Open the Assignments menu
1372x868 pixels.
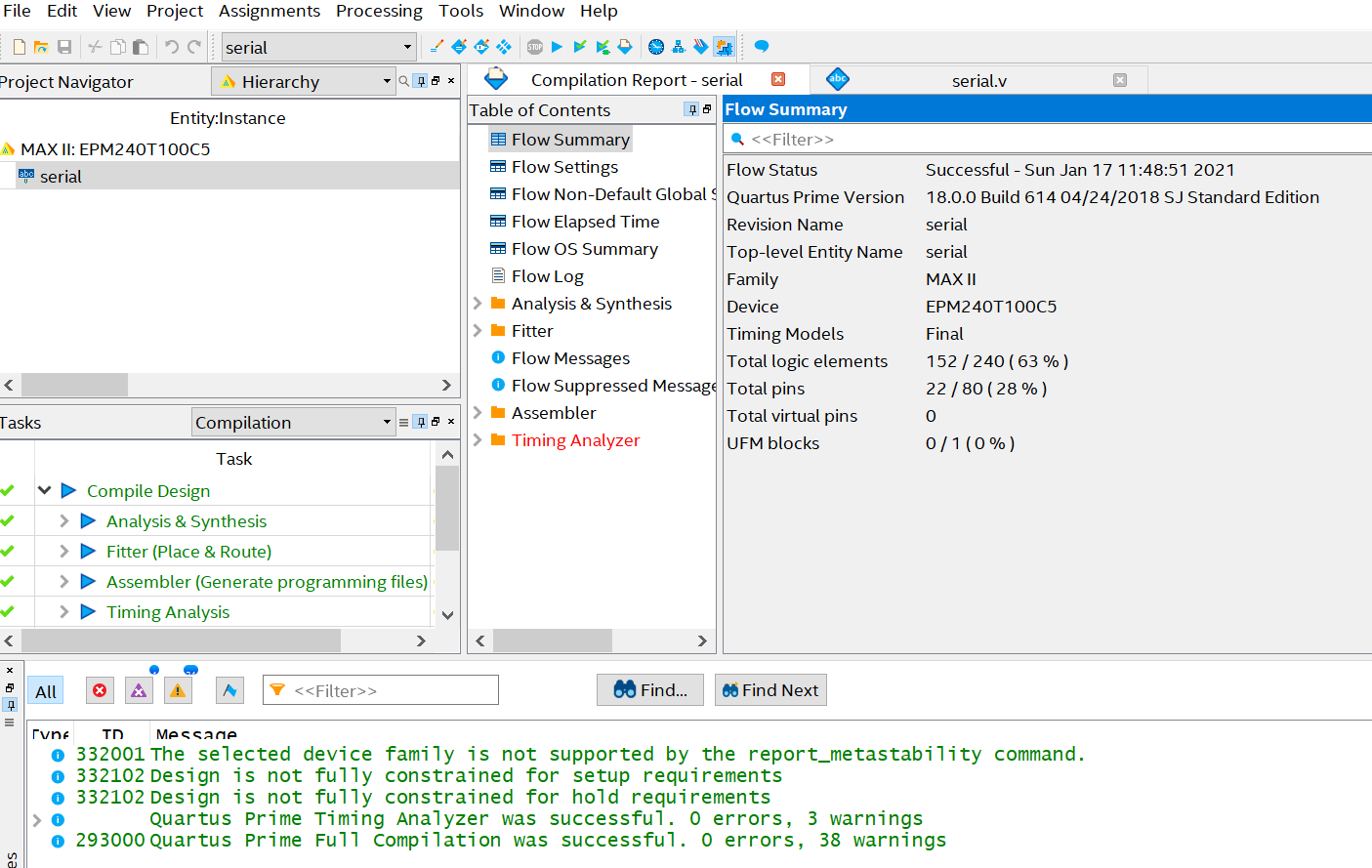[270, 11]
